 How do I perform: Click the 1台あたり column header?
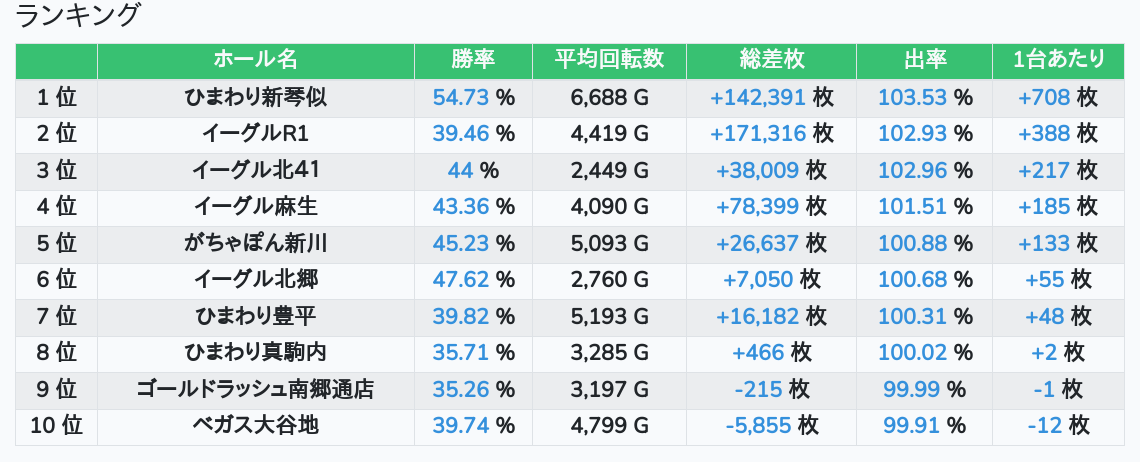[x=1059, y=60]
